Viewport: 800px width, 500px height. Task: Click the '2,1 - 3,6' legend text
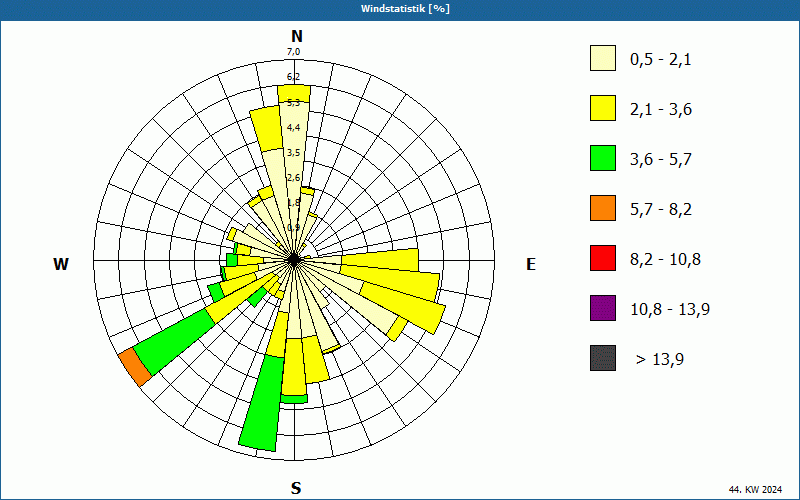pos(661,110)
